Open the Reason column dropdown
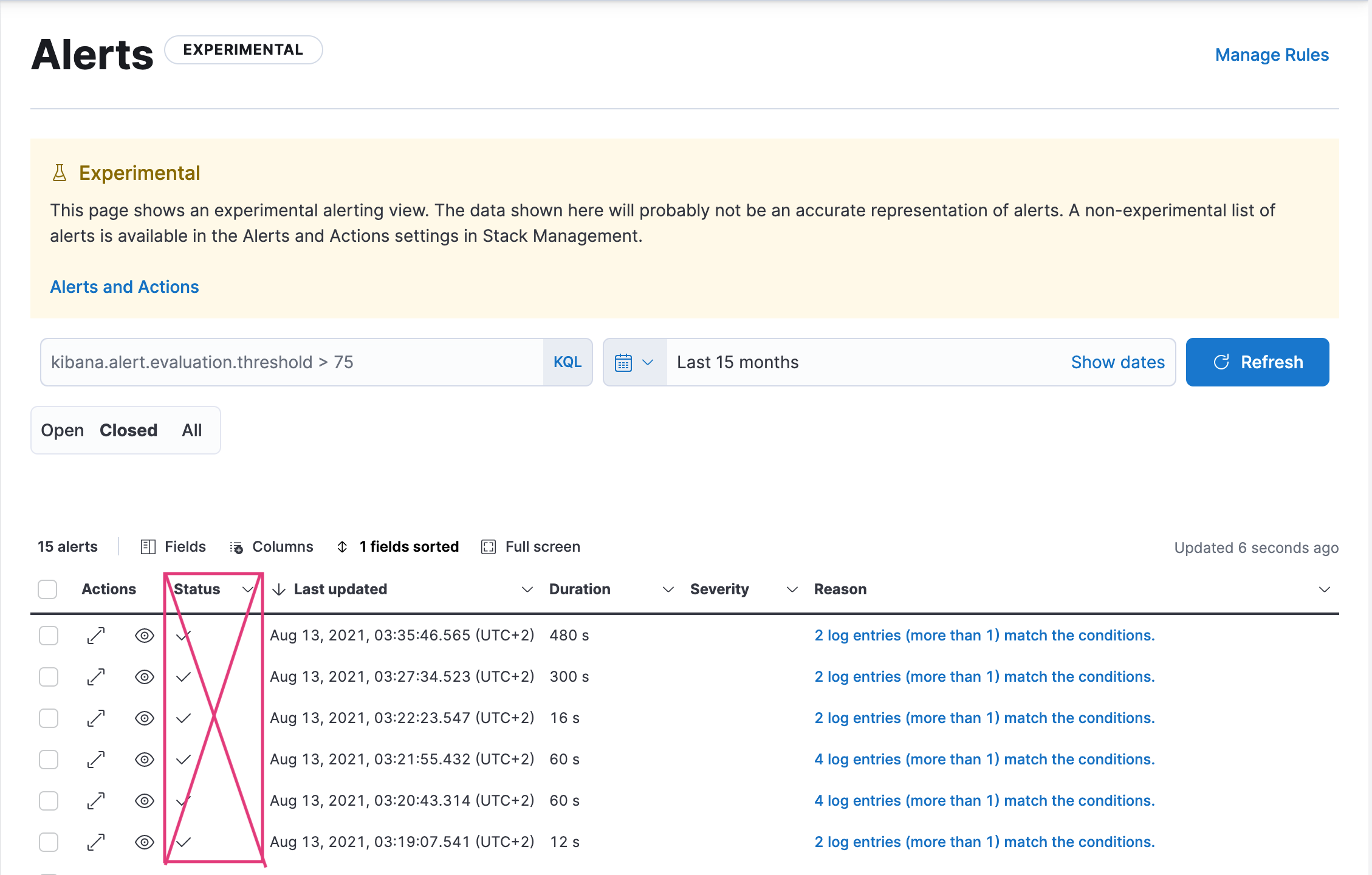The image size is (1372, 875). click(x=1325, y=589)
